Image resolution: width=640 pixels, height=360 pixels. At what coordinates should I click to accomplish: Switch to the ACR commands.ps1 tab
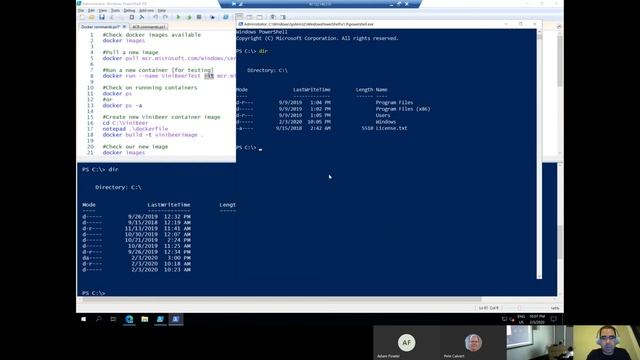(x=149, y=27)
